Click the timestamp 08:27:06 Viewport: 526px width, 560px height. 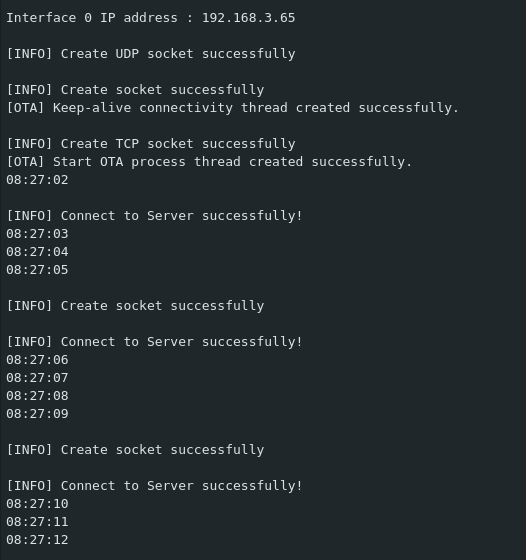(x=37, y=360)
